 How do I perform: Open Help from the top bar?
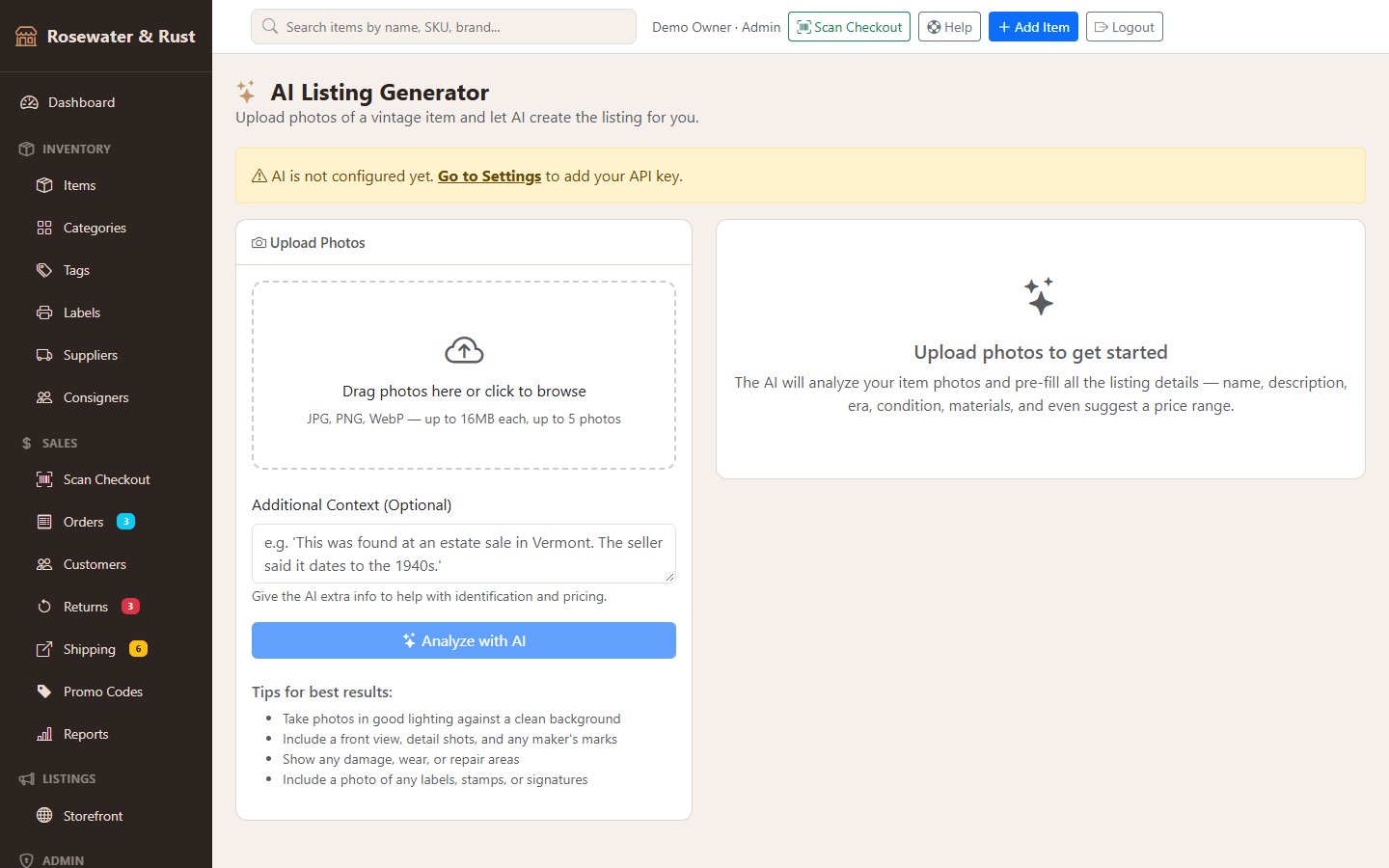point(949,27)
